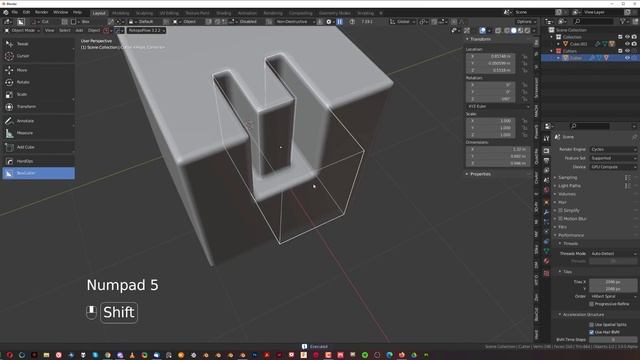Image resolution: width=640 pixels, height=360 pixels.
Task: Toggle Use Hair BVH checkbox
Action: pyautogui.click(x=591, y=332)
